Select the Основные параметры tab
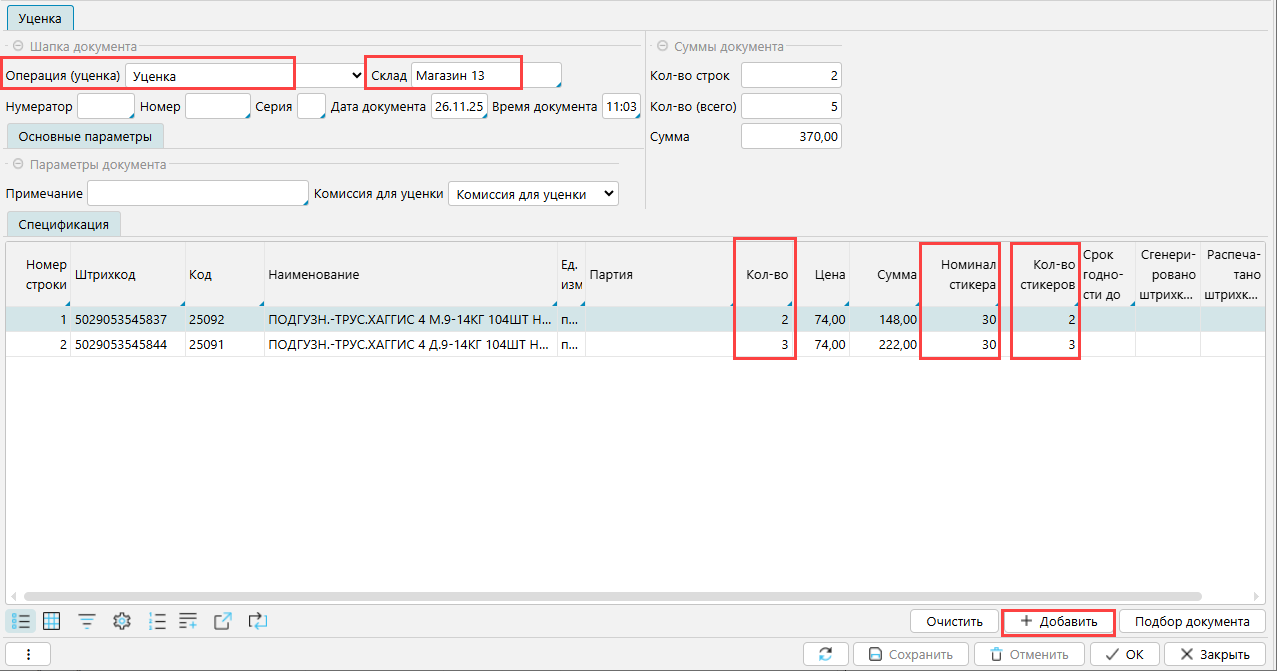This screenshot has height=671, width=1277. tap(85, 136)
